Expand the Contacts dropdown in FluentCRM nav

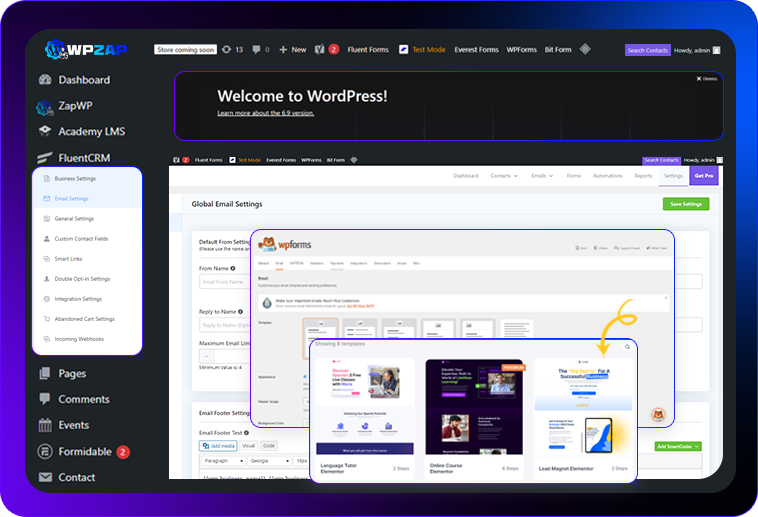pos(504,176)
